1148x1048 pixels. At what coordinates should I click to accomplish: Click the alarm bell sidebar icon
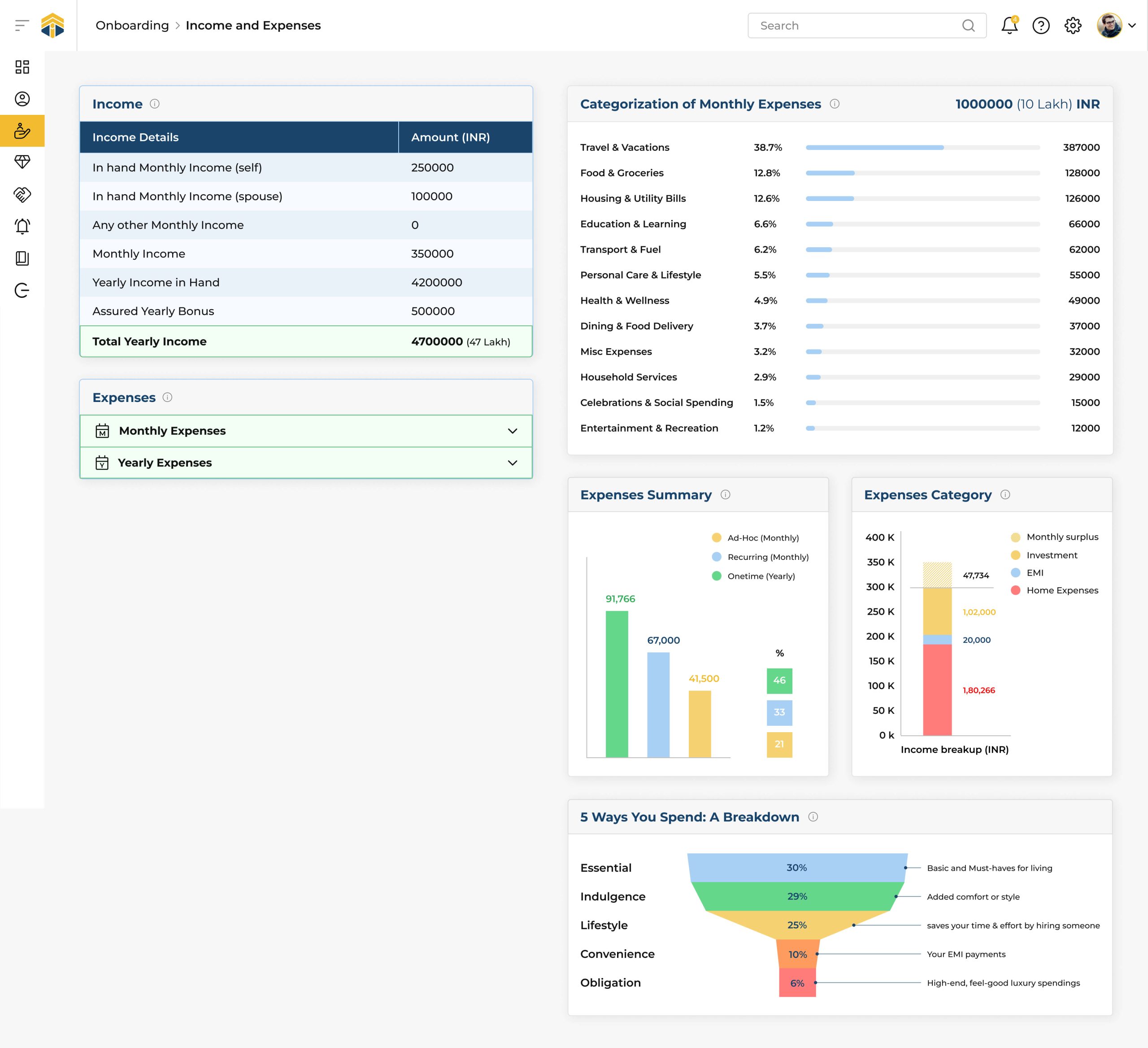coord(22,227)
